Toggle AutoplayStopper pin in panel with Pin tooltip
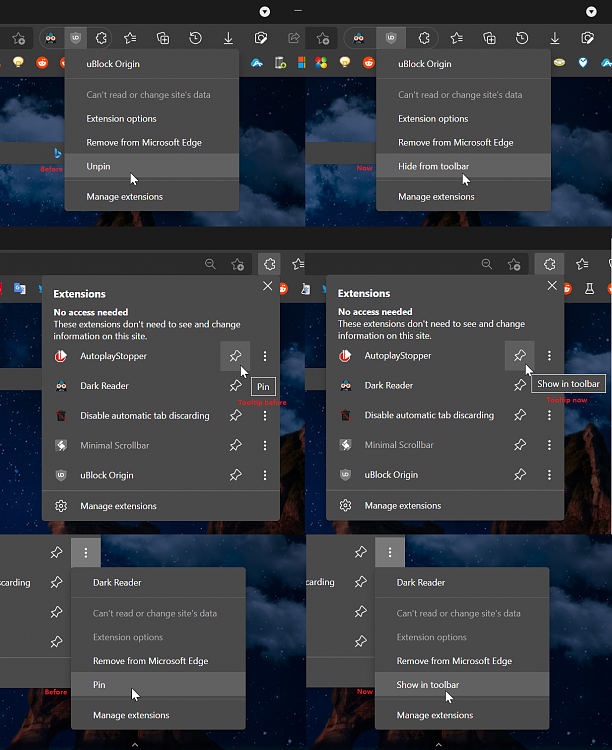This screenshot has height=750, width=612. coord(235,356)
